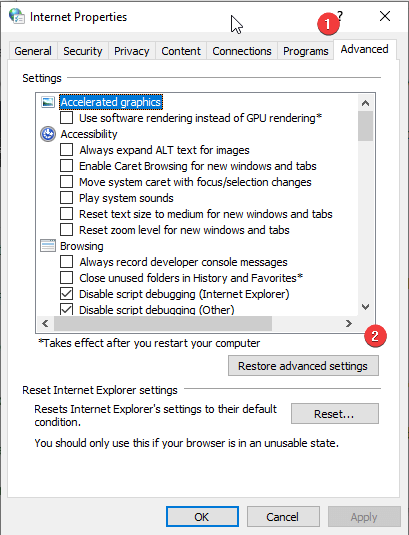Click the settings list scroll up arrow
409x535 pixels.
pyautogui.click(x=365, y=103)
